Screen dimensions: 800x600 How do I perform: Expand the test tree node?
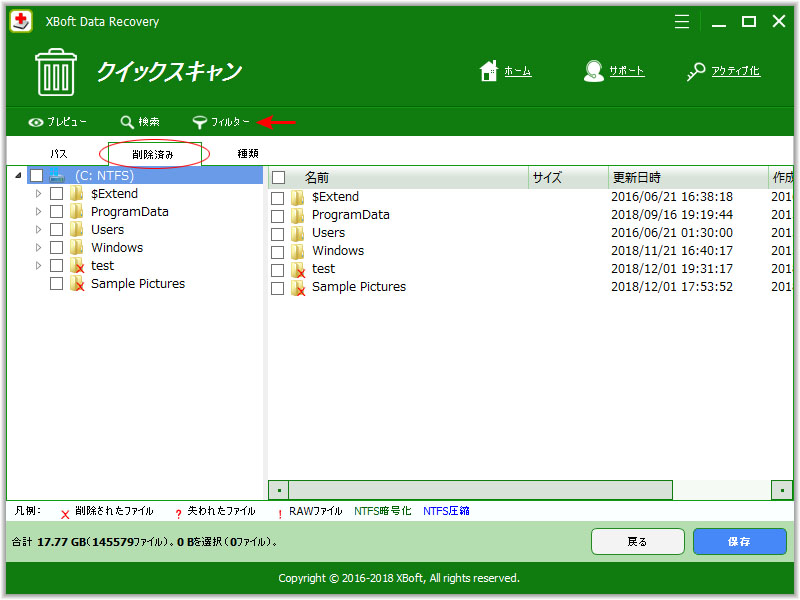pyautogui.click(x=38, y=265)
